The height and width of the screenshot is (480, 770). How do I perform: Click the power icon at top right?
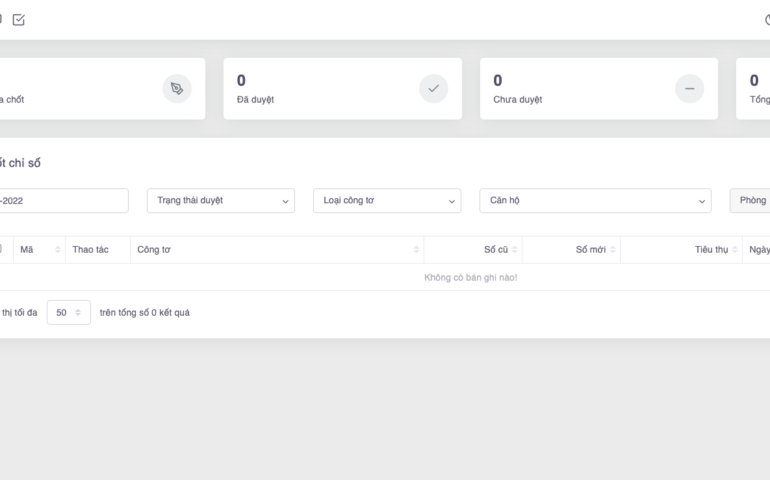766,20
